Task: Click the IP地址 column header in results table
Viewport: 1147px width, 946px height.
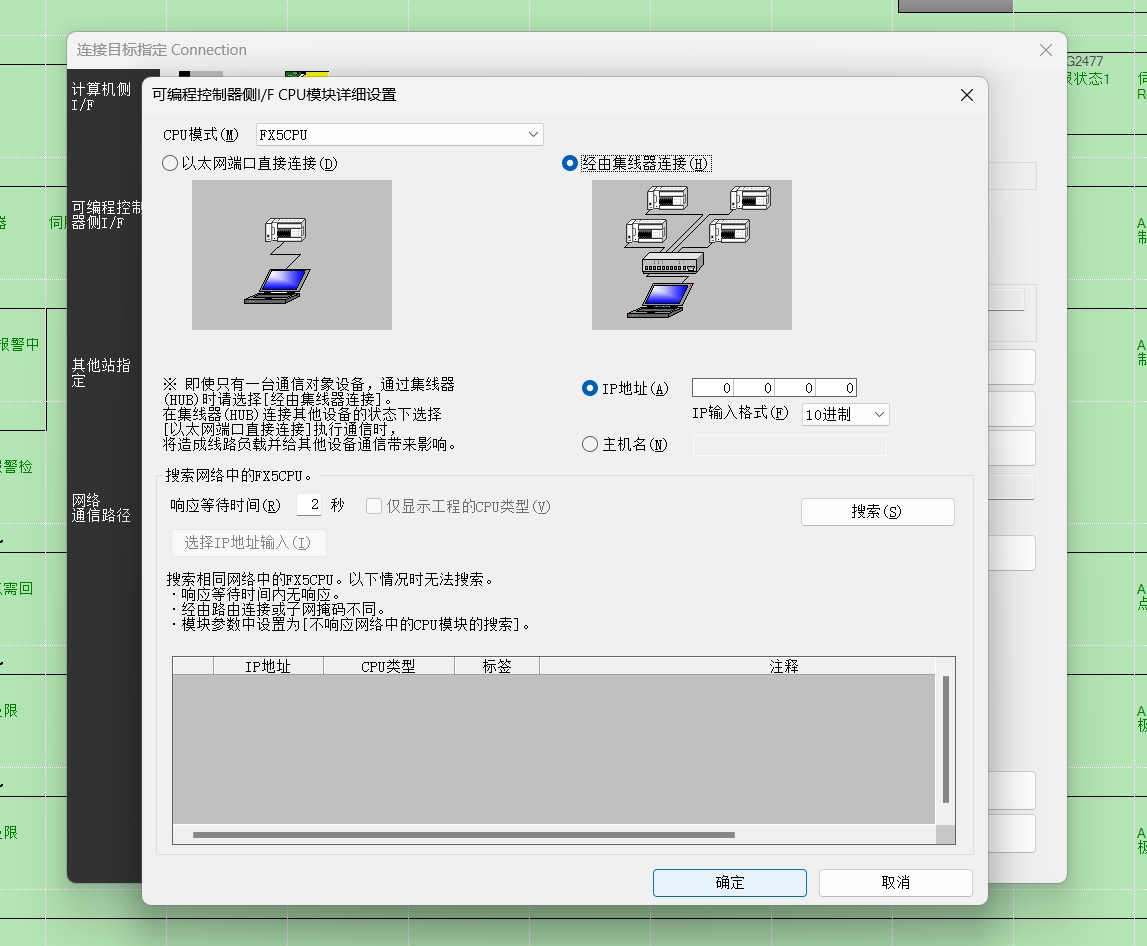Action: (267, 666)
